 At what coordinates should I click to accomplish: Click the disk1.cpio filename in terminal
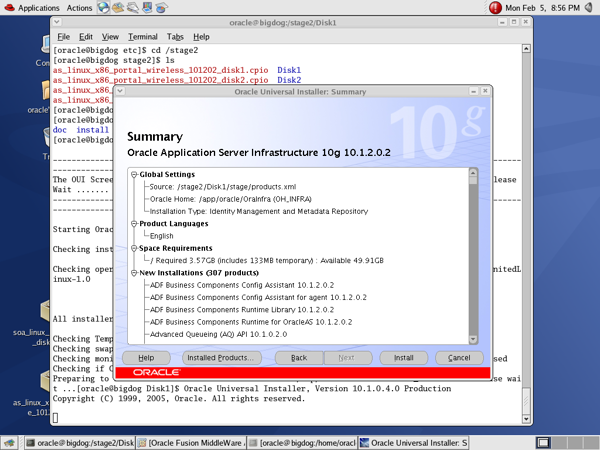[x=160, y=70]
